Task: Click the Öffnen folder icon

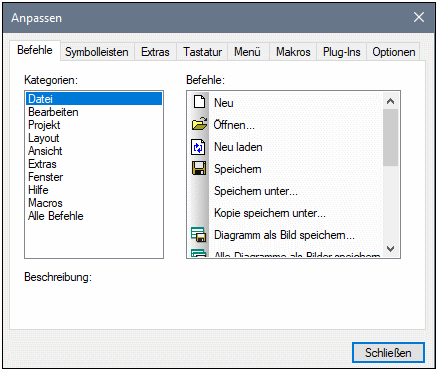Action: pos(199,124)
